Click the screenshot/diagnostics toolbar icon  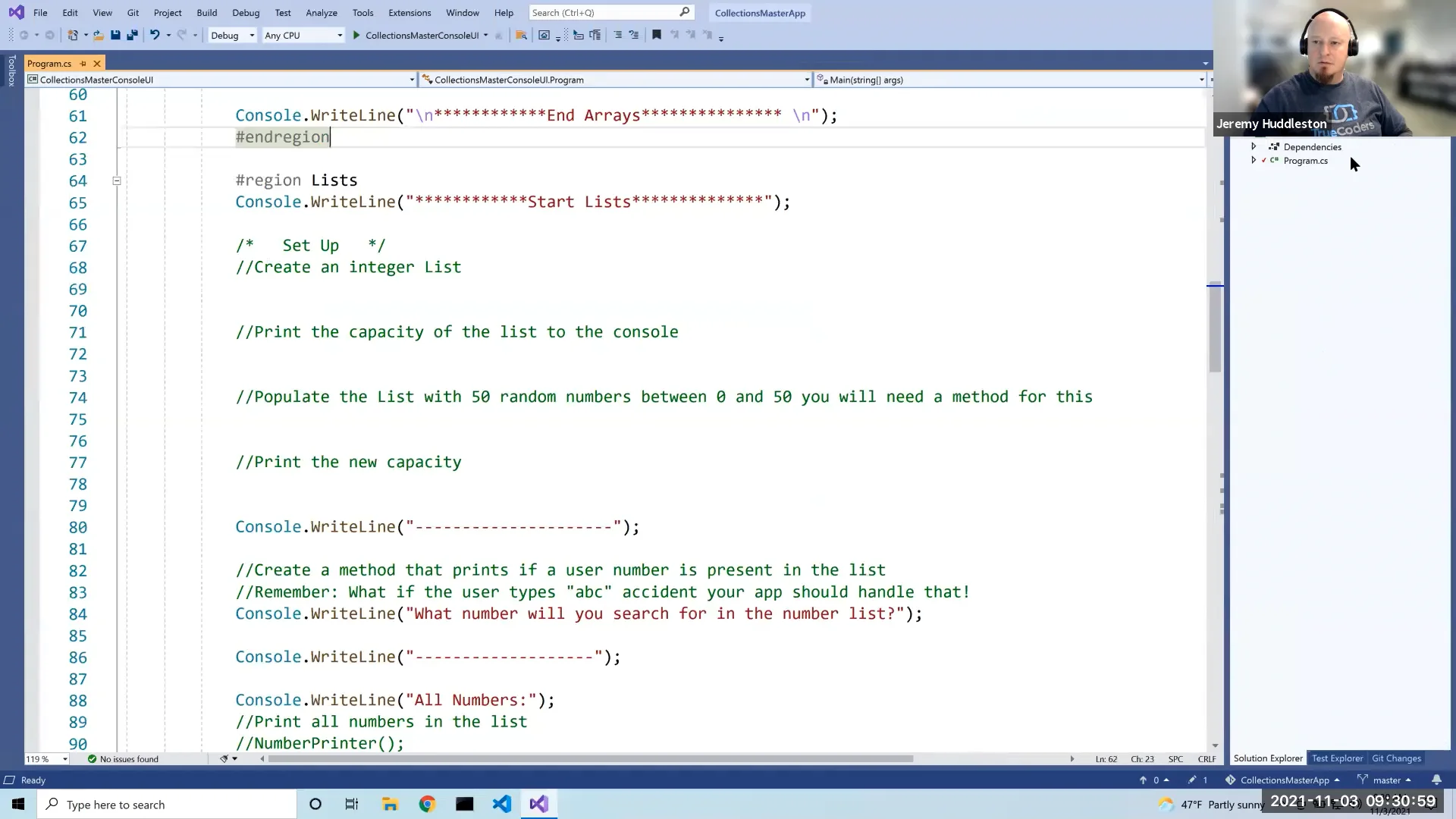(544, 35)
